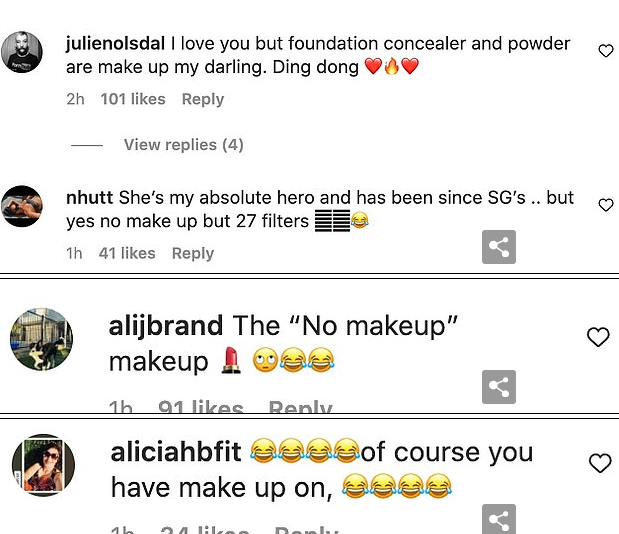This screenshot has height=534, width=619.
Task: View the 101 likes on julienolsdal's comment
Action: pyautogui.click(x=133, y=99)
